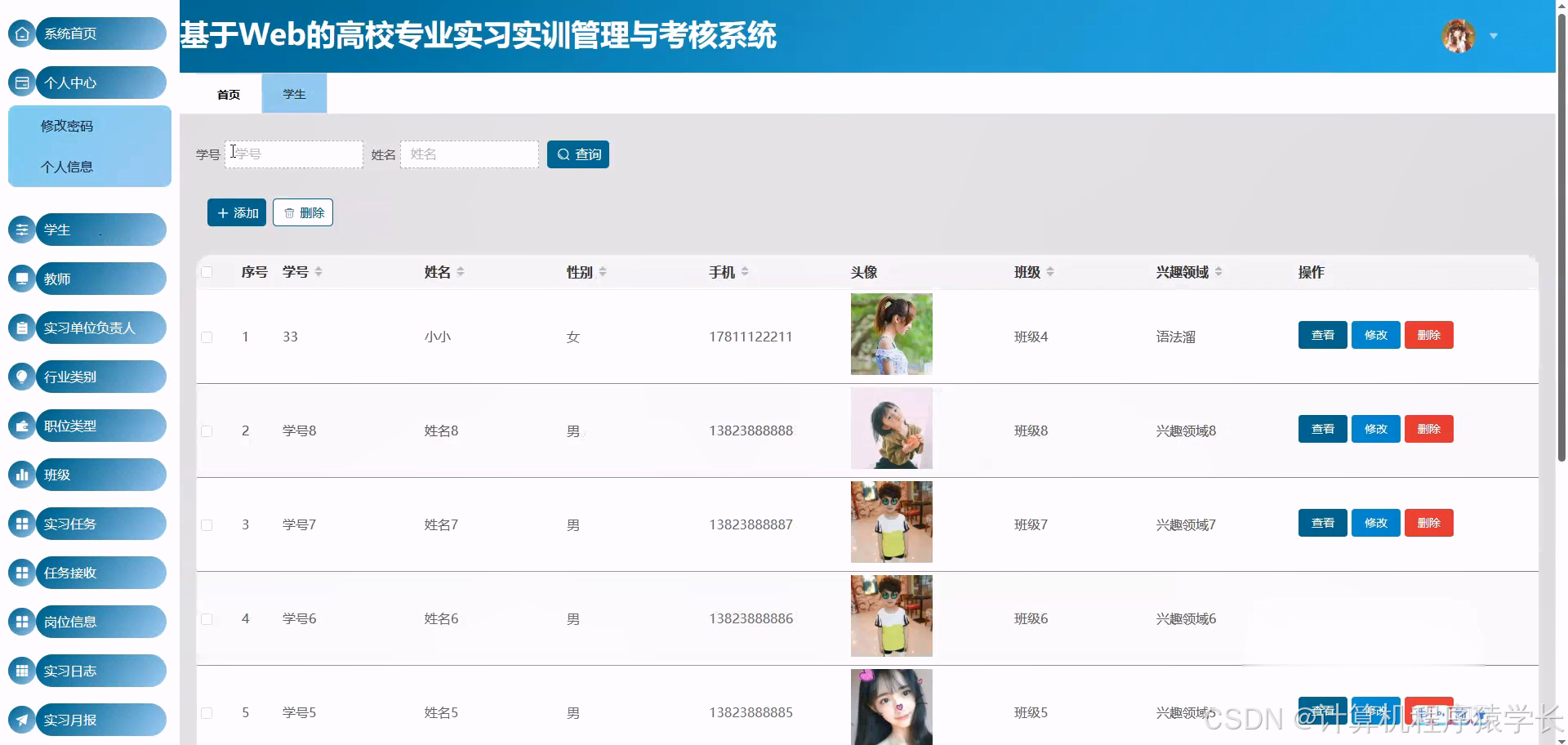Expand the avatar dropdown arrow in header
This screenshot has width=1568, height=745.
[1494, 36]
